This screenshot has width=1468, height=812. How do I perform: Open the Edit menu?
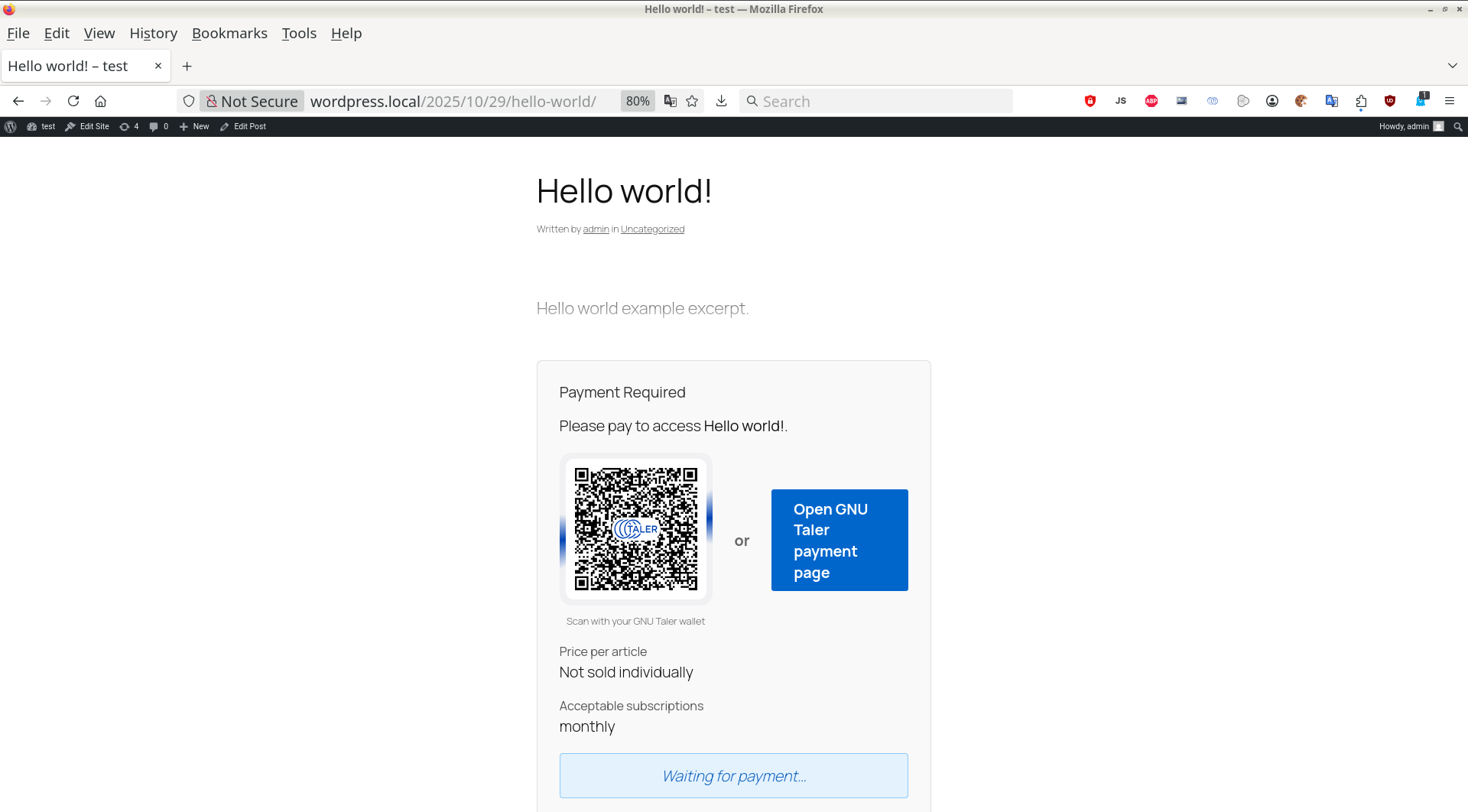click(x=57, y=34)
